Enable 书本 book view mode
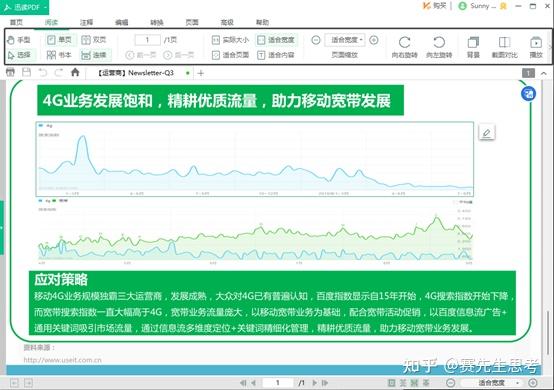The width and height of the screenshot is (554, 390). pos(60,55)
